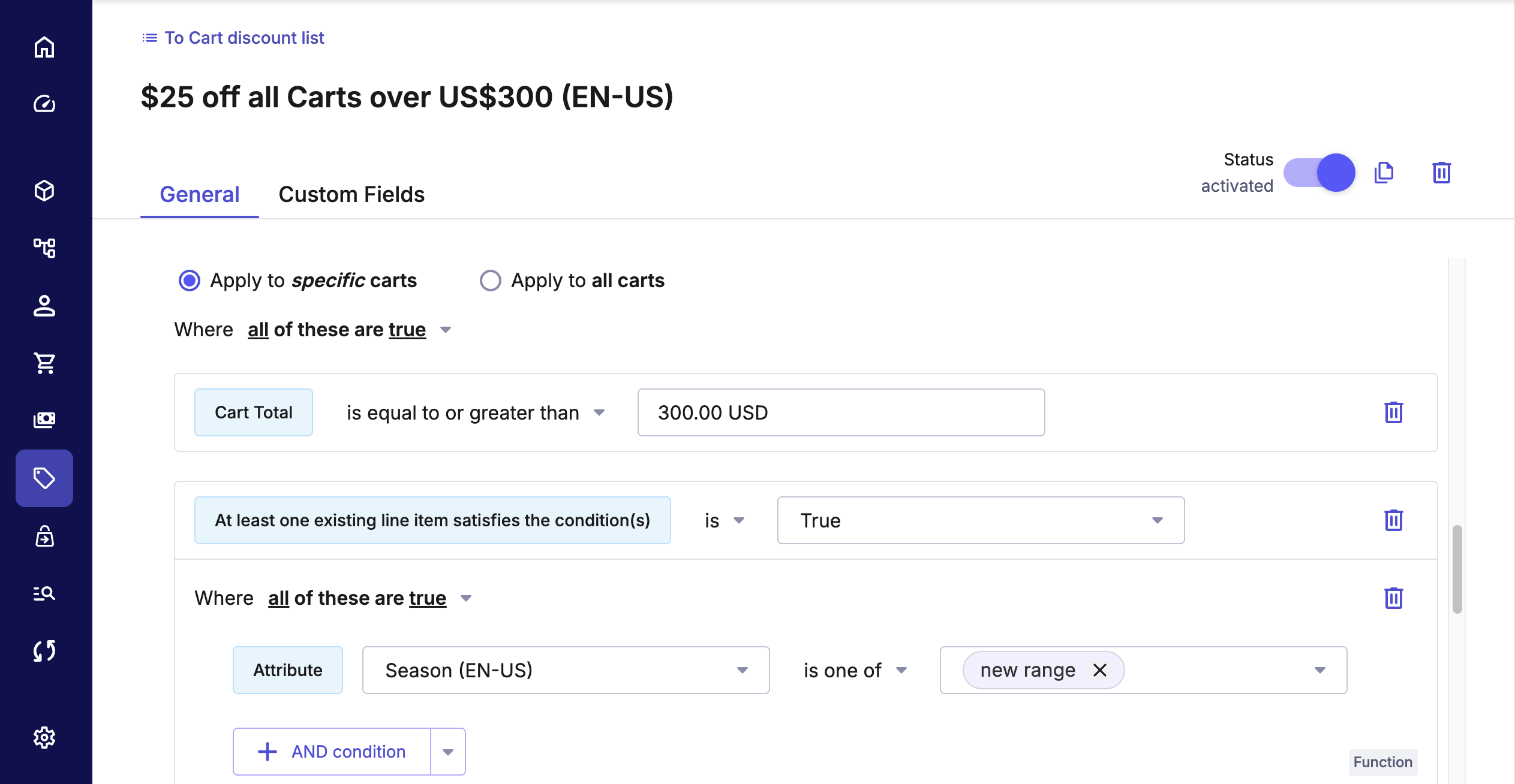Open the Home icon in sidebar
1515x784 pixels.
pyautogui.click(x=44, y=47)
